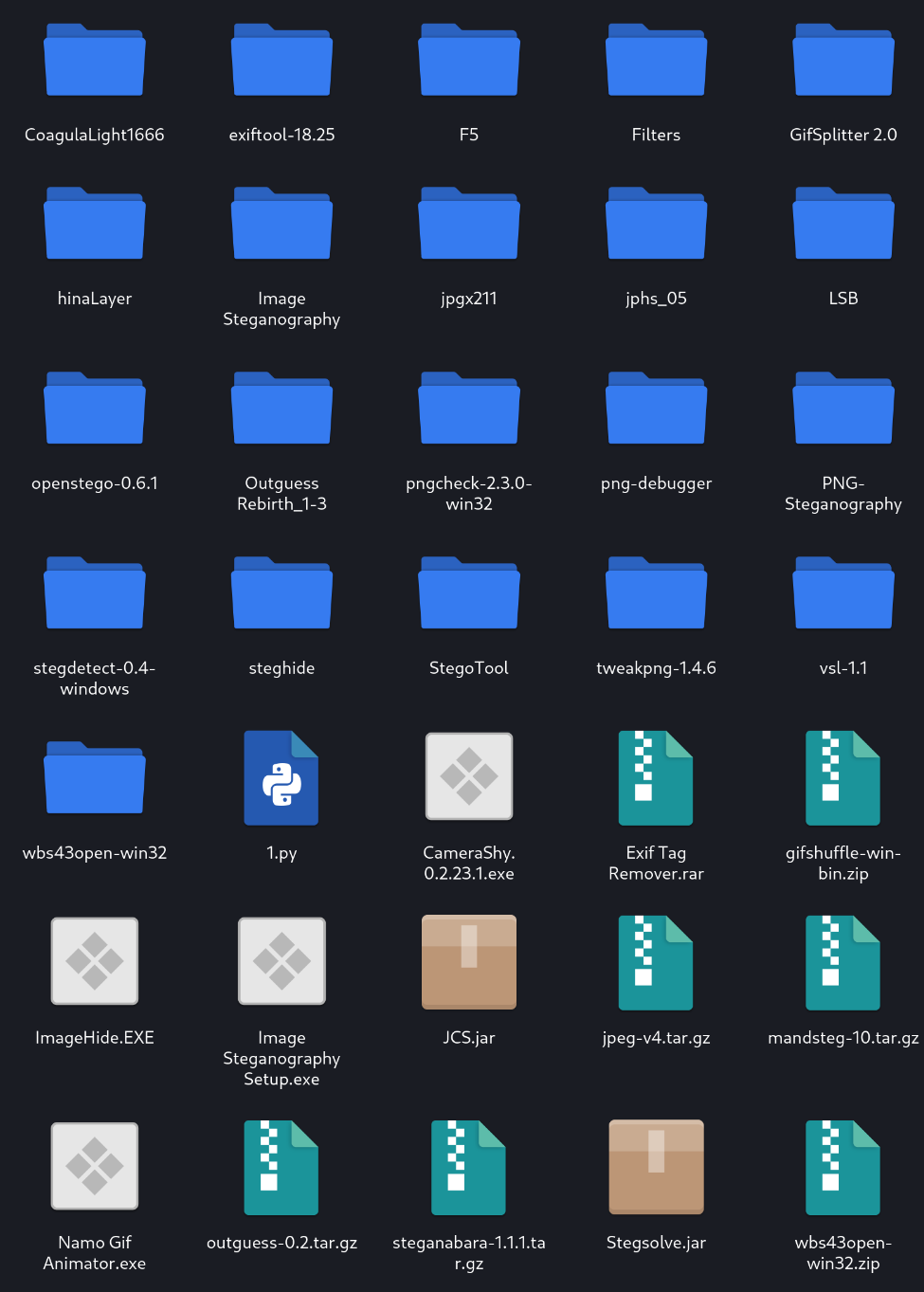Click the "1.py" file name

tap(281, 853)
